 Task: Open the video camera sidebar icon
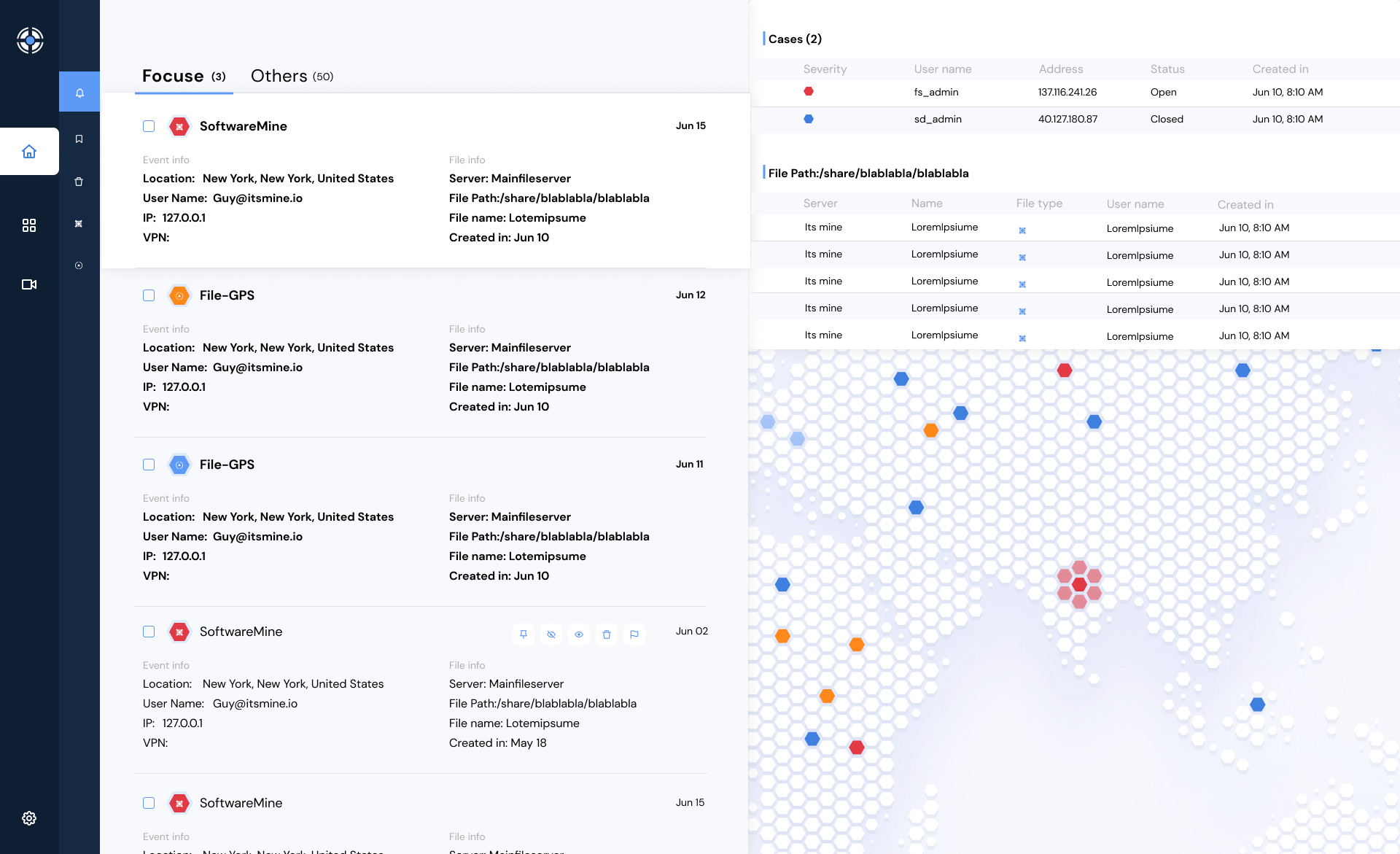(x=29, y=284)
